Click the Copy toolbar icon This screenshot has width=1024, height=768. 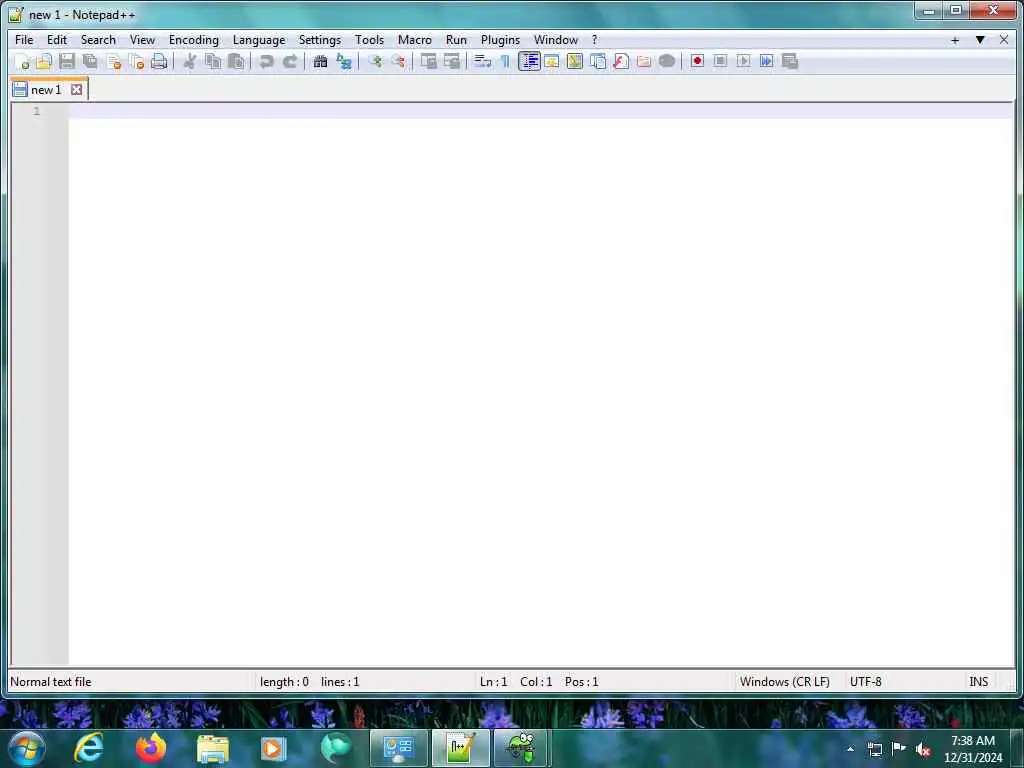coord(213,61)
